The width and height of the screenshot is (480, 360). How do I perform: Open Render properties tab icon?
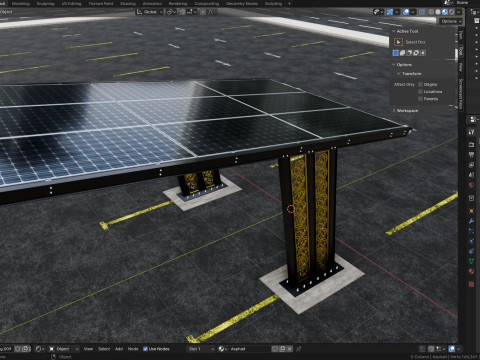point(471,144)
